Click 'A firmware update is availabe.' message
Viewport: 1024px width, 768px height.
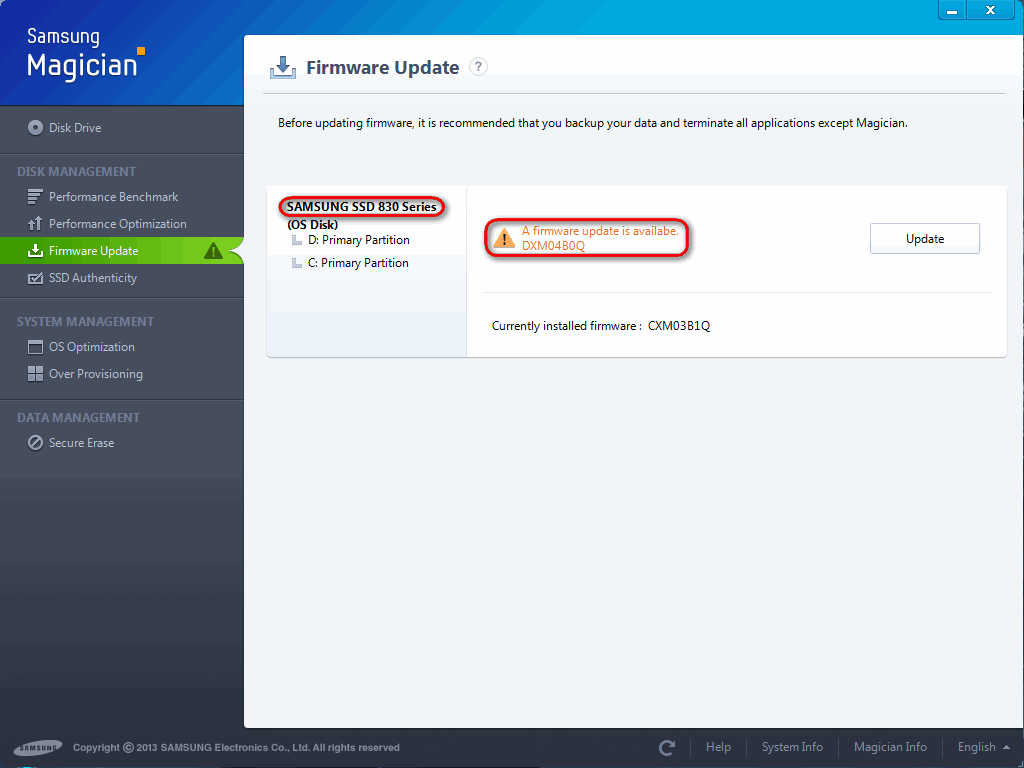(600, 231)
